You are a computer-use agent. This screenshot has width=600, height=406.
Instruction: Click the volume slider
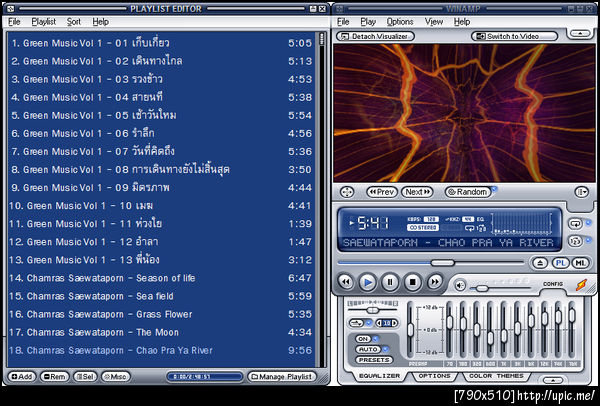[501, 288]
